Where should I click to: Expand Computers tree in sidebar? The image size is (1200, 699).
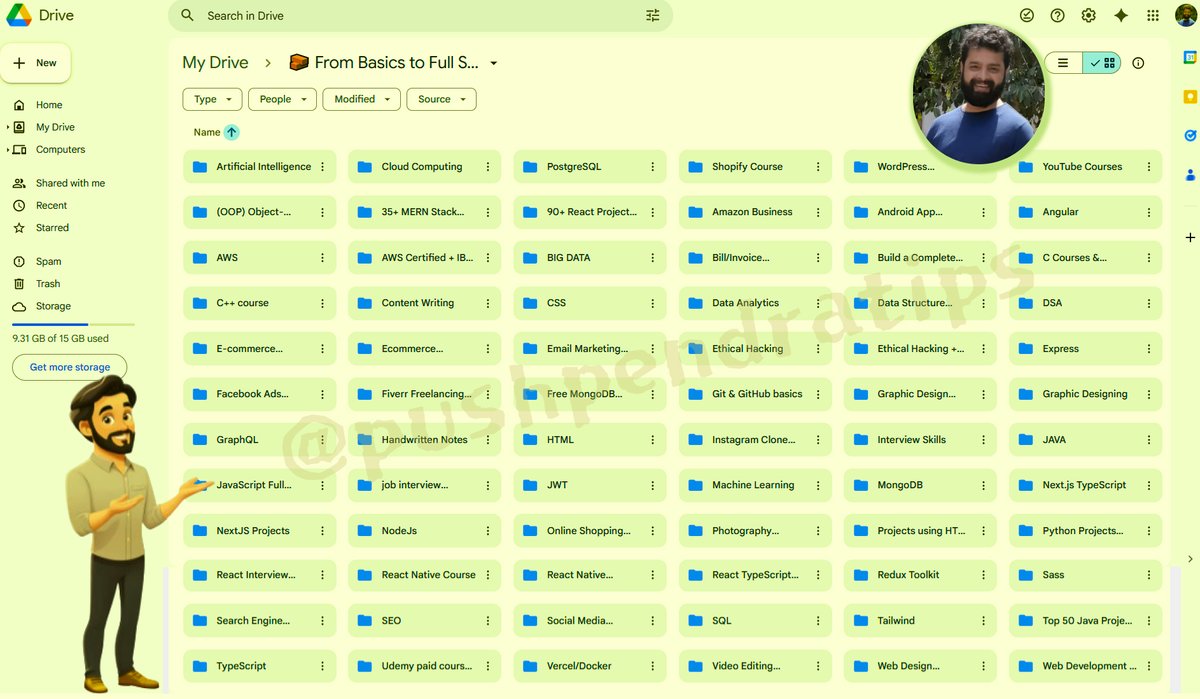pyautogui.click(x=8, y=150)
